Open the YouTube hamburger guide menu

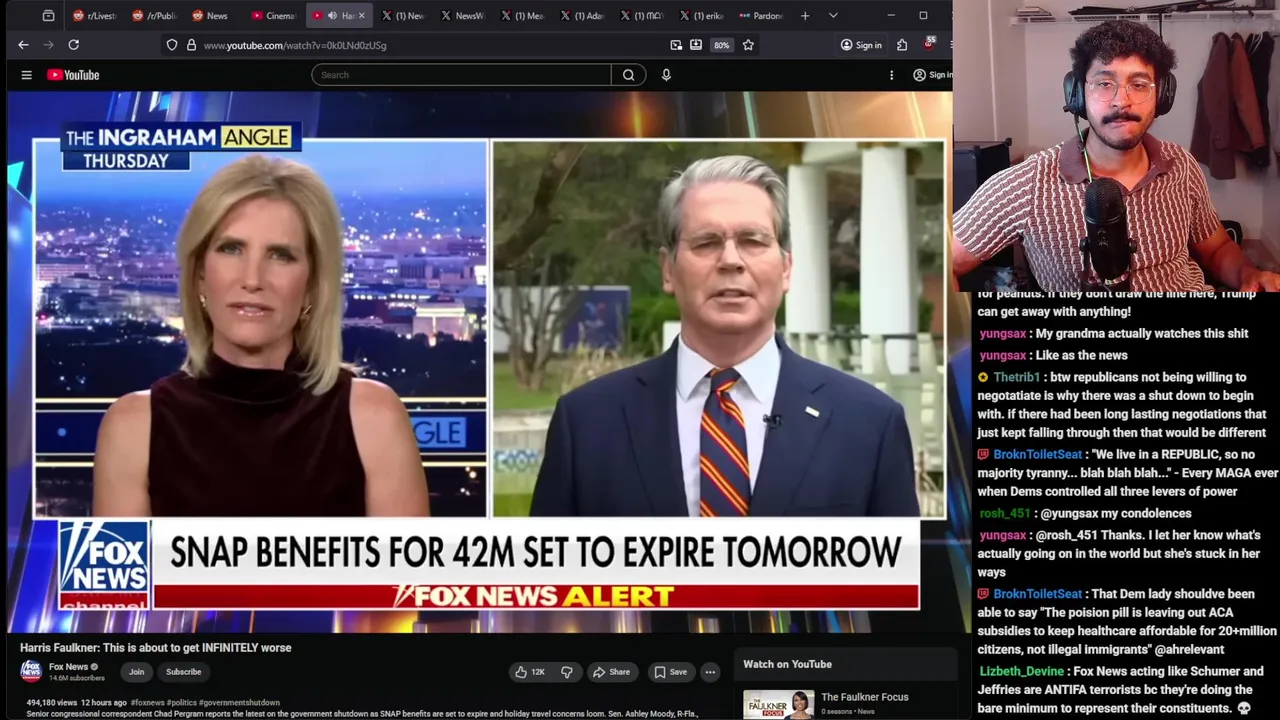[x=26, y=75]
